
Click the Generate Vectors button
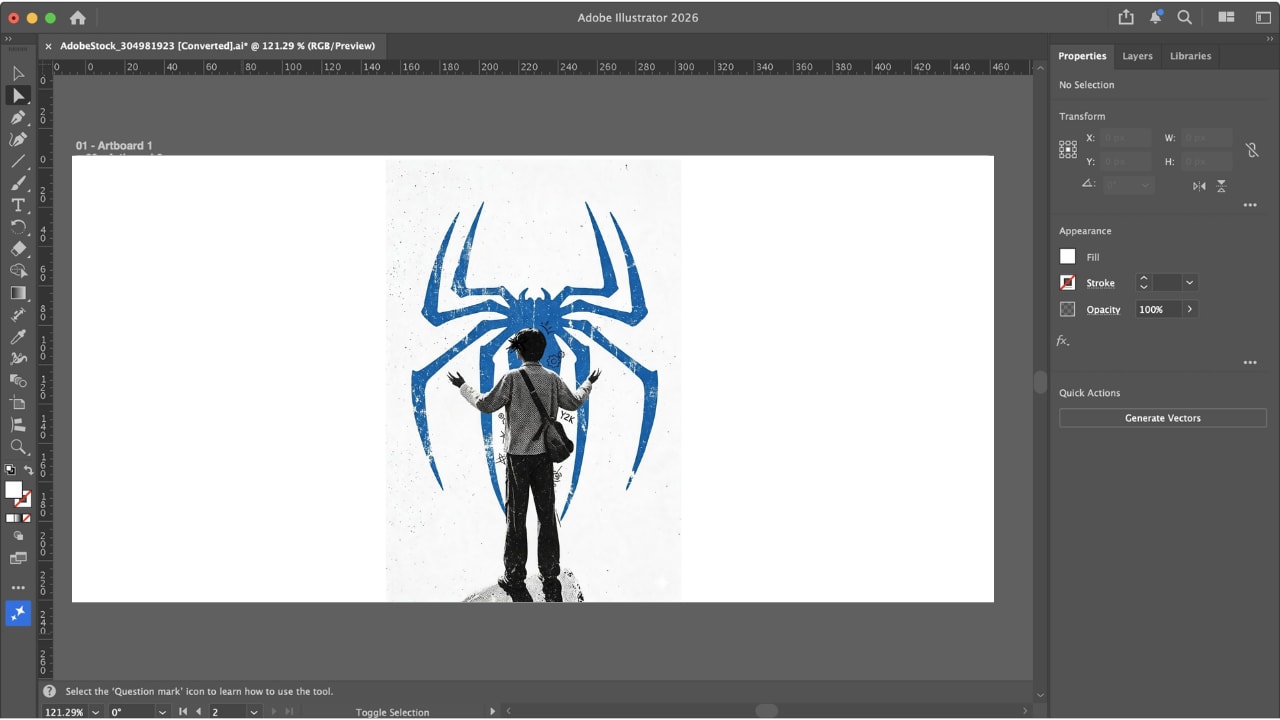1163,418
